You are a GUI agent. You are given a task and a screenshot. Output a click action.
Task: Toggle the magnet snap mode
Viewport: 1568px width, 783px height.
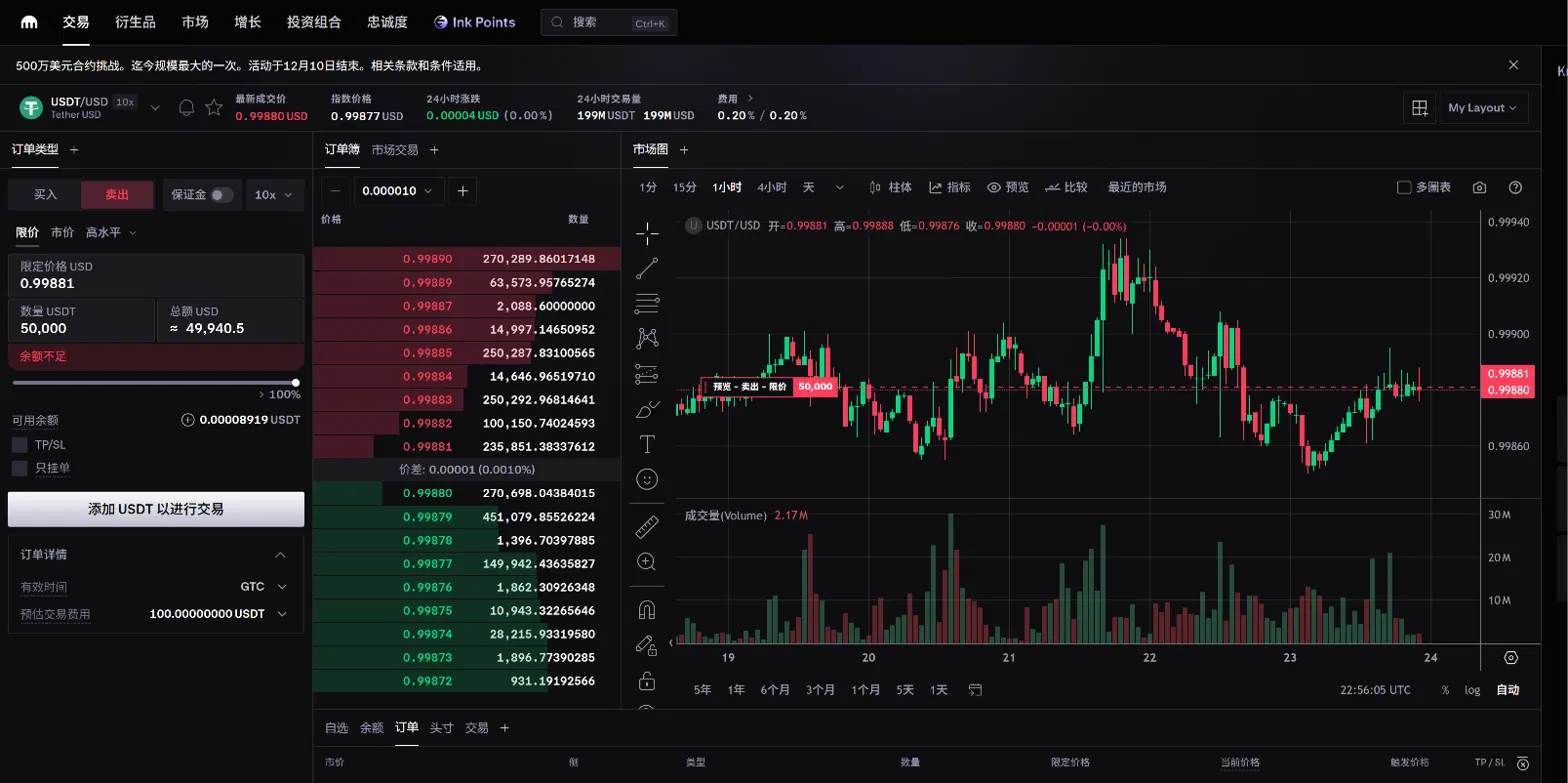(647, 609)
